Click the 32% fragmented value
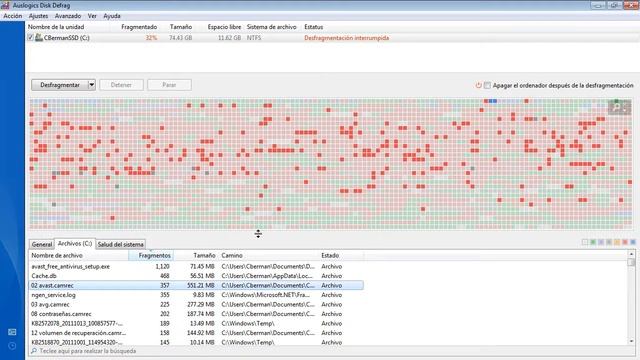Screen dimensions: 640x360 tap(151, 38)
